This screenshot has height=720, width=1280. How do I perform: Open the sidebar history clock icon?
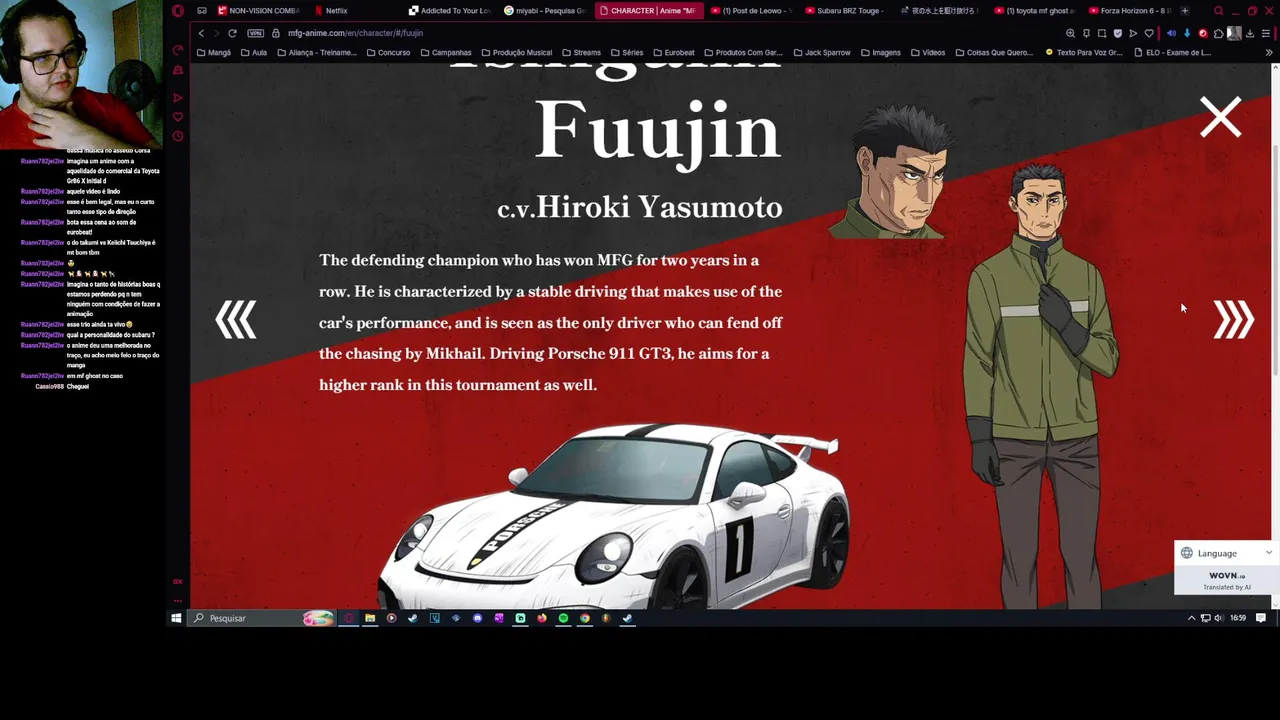coord(178,136)
